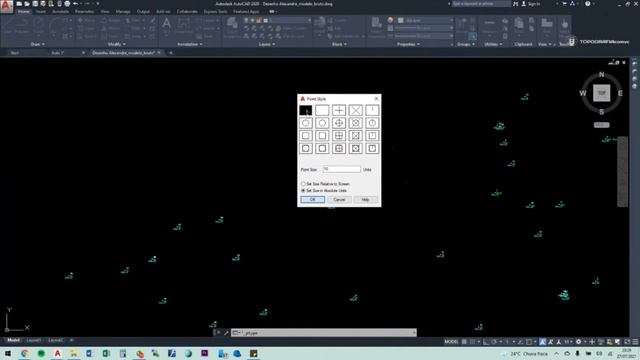The height and width of the screenshot is (360, 640).
Task: Click the command line input
Action: (x=324, y=333)
